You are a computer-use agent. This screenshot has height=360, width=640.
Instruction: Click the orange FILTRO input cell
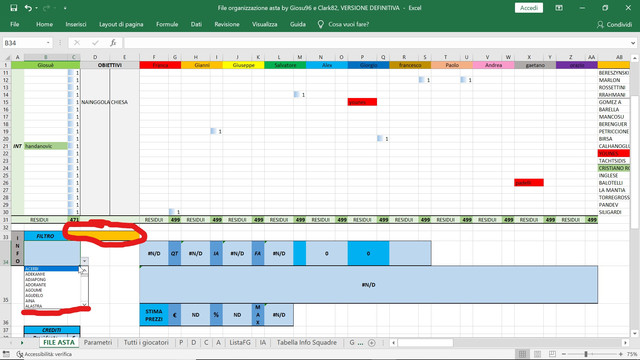pyautogui.click(x=109, y=236)
